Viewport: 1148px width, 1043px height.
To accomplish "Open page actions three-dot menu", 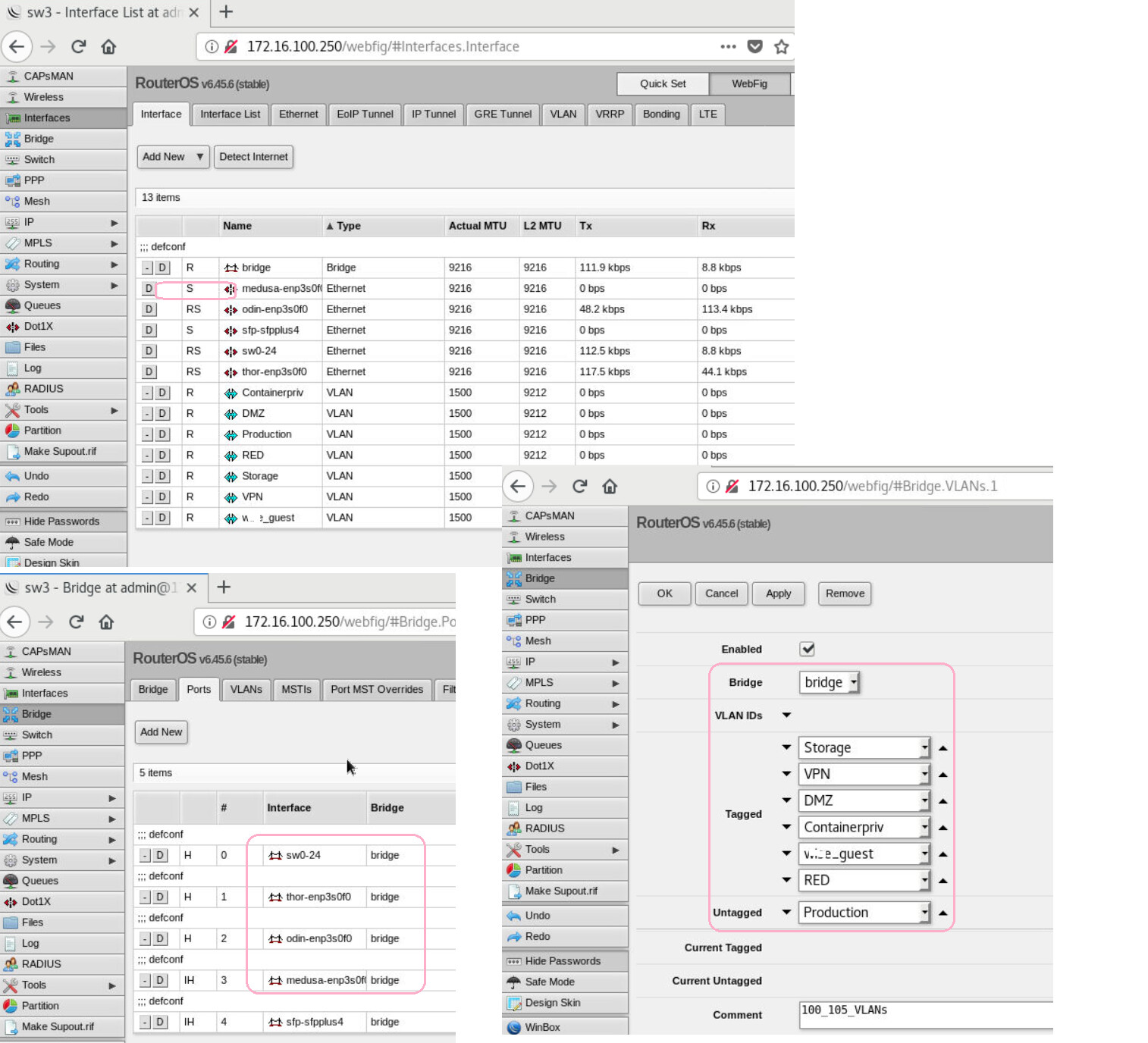I will [x=728, y=46].
